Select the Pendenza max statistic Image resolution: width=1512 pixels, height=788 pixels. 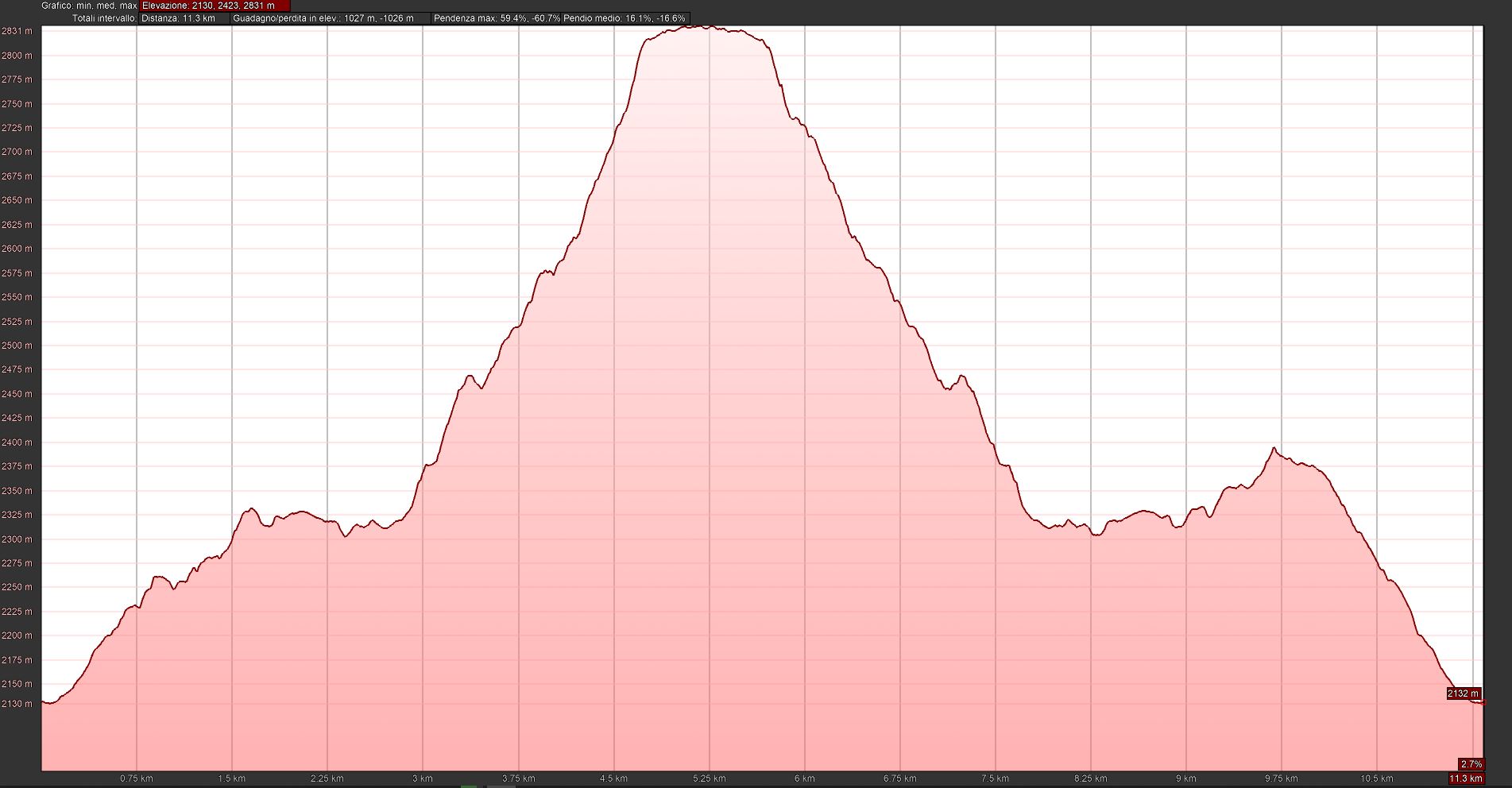point(497,18)
